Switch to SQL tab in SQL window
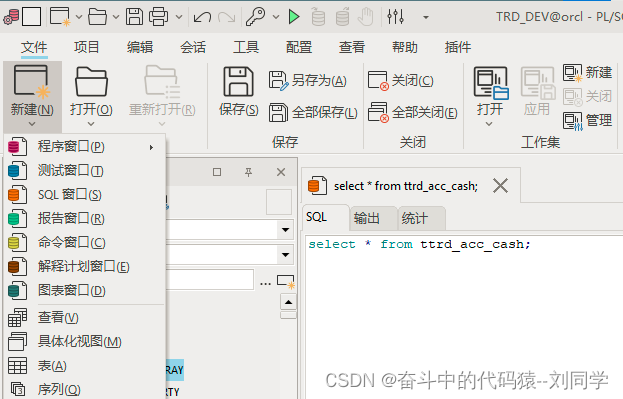Image resolution: width=623 pixels, height=399 pixels. pos(325,217)
